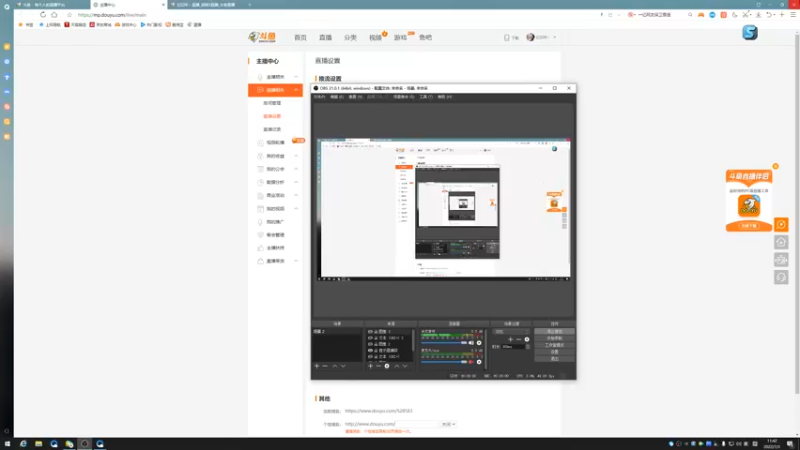This screenshot has width=800, height=450.
Task: Open the scene transition type dropdown
Action: pyautogui.click(x=511, y=332)
